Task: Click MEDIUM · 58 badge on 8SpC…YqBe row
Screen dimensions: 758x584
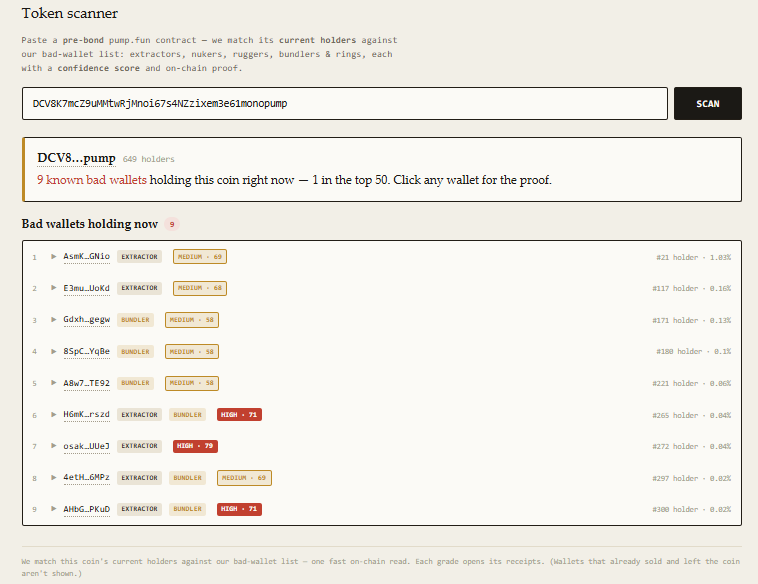Action: [192, 351]
